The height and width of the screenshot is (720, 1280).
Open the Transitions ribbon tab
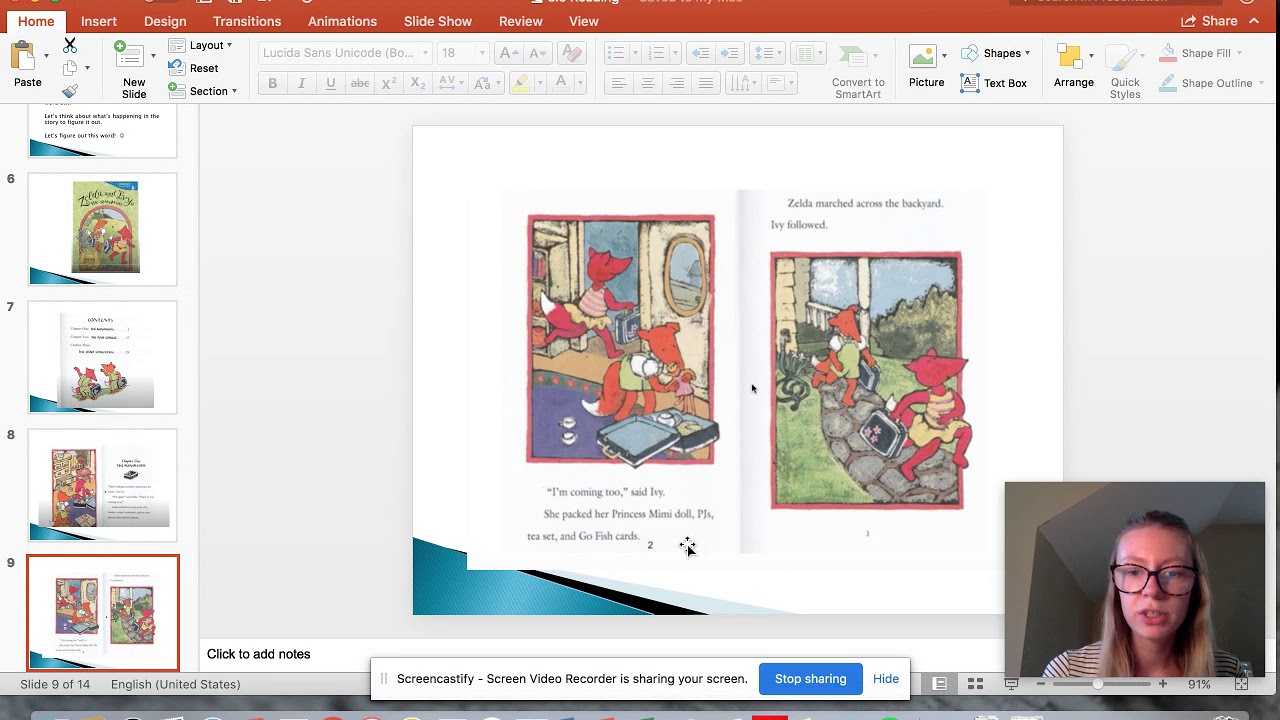coord(247,21)
